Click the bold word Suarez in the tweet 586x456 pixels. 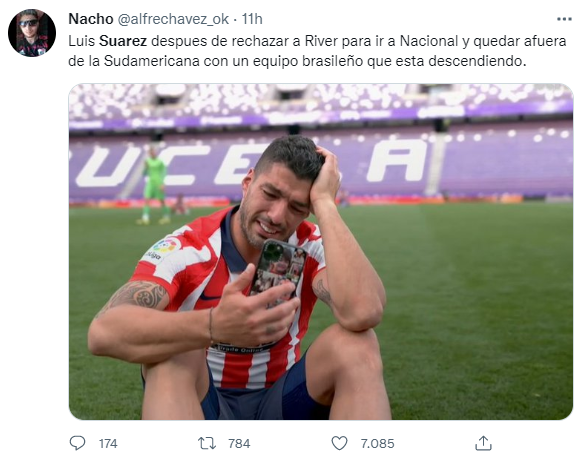click(x=123, y=41)
